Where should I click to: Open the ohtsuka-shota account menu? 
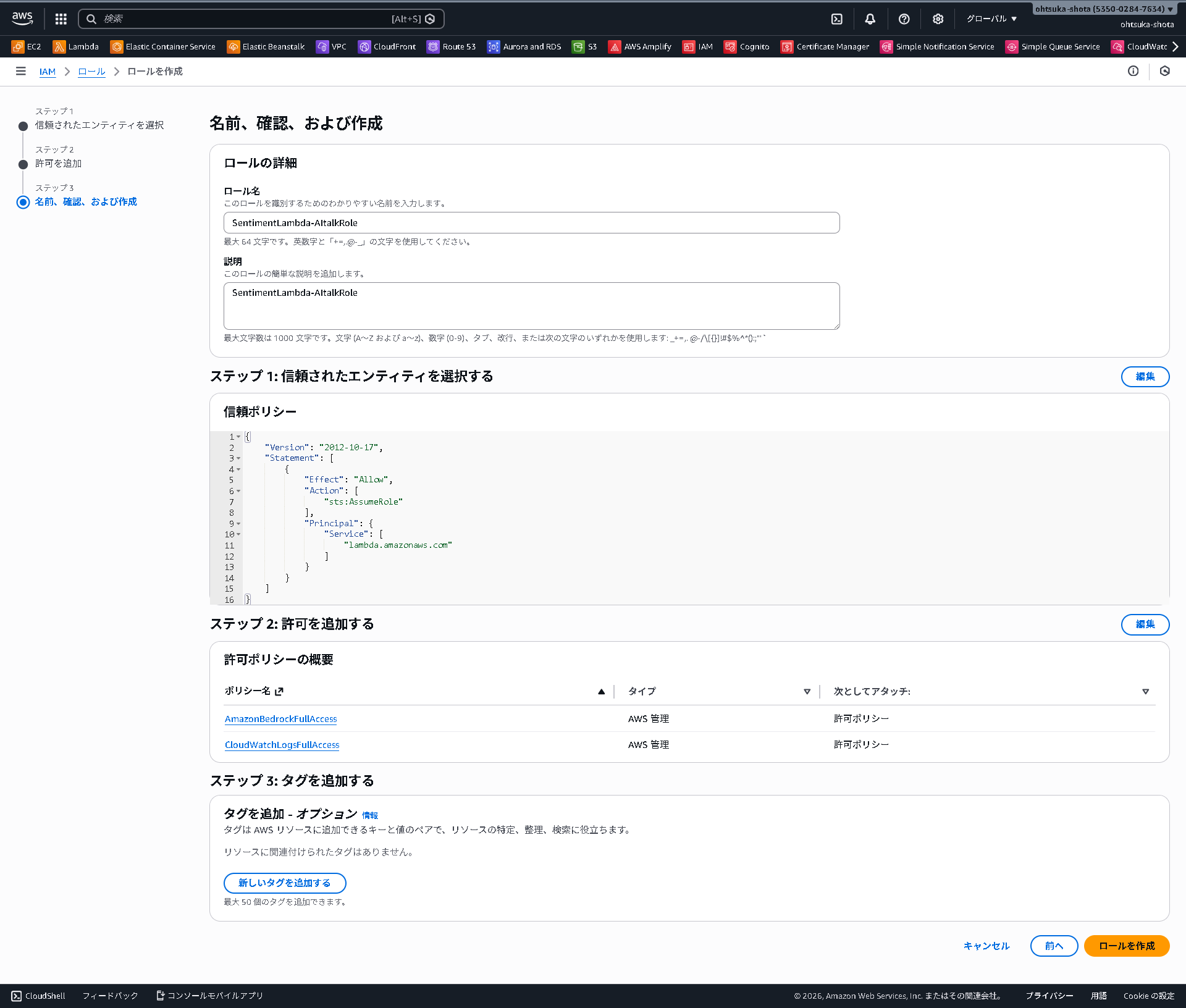1105,9
